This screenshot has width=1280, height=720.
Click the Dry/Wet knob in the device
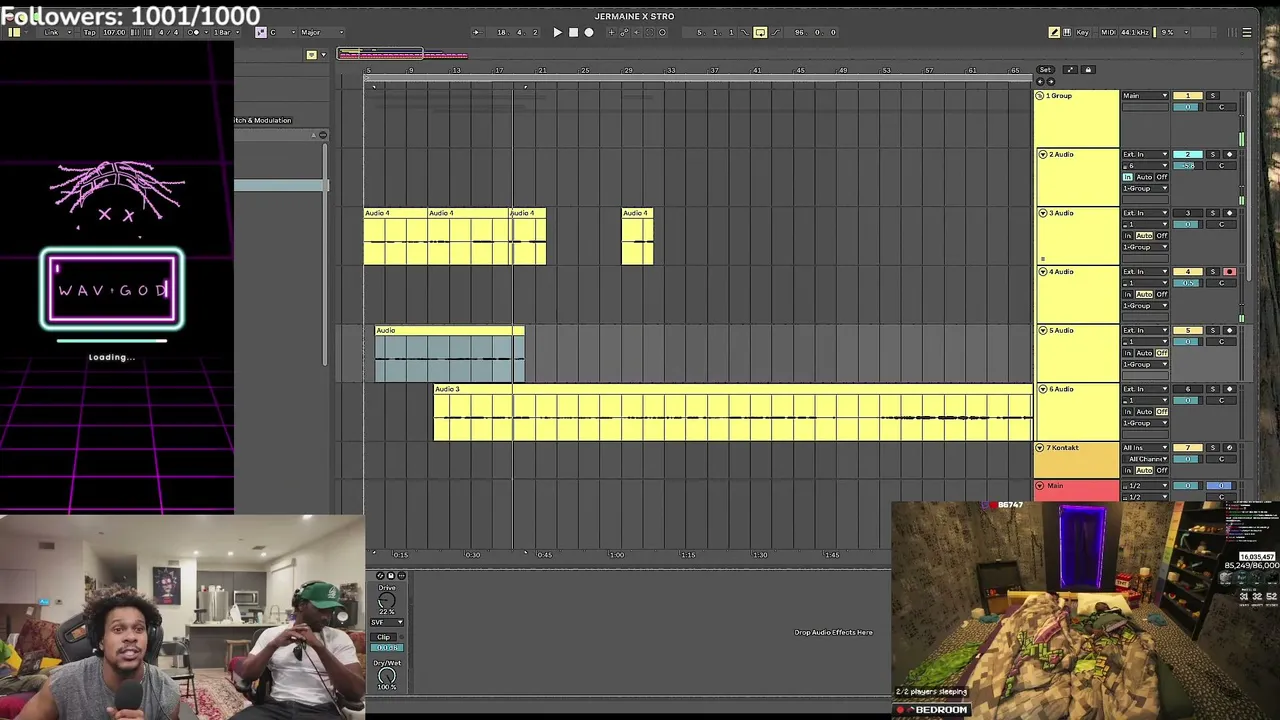tap(387, 676)
